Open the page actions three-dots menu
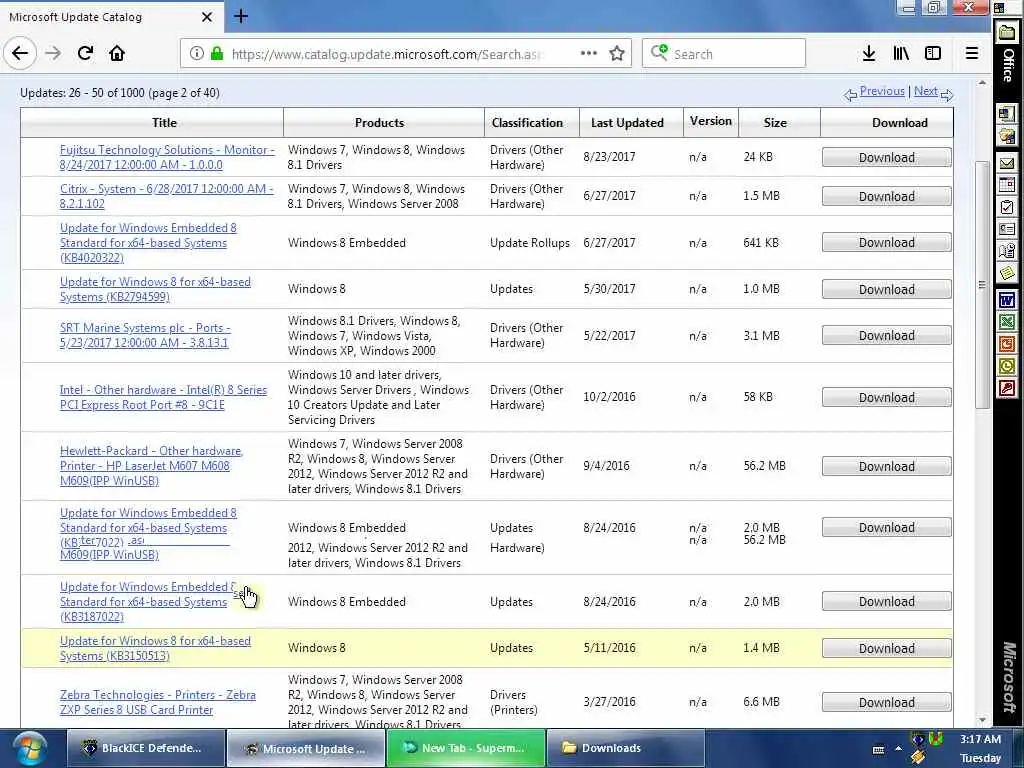This screenshot has height=768, width=1024. click(x=588, y=54)
